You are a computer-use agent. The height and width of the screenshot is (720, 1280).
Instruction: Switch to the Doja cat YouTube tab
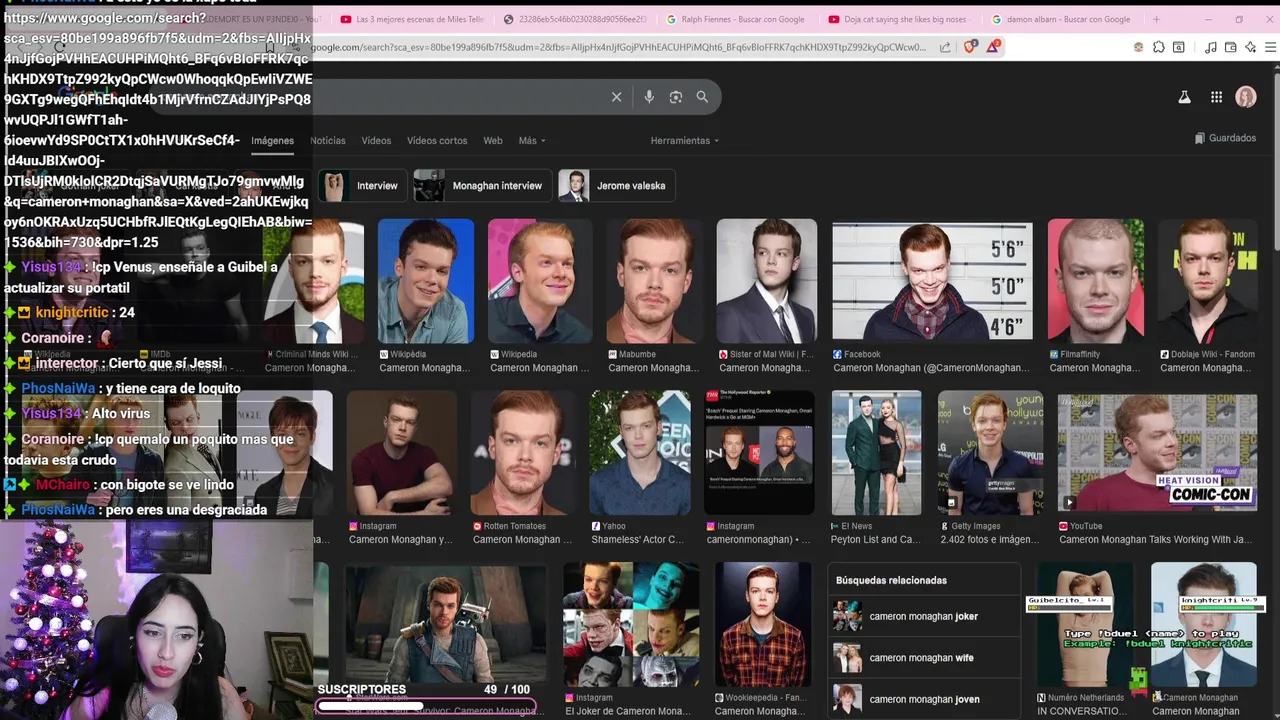903,19
